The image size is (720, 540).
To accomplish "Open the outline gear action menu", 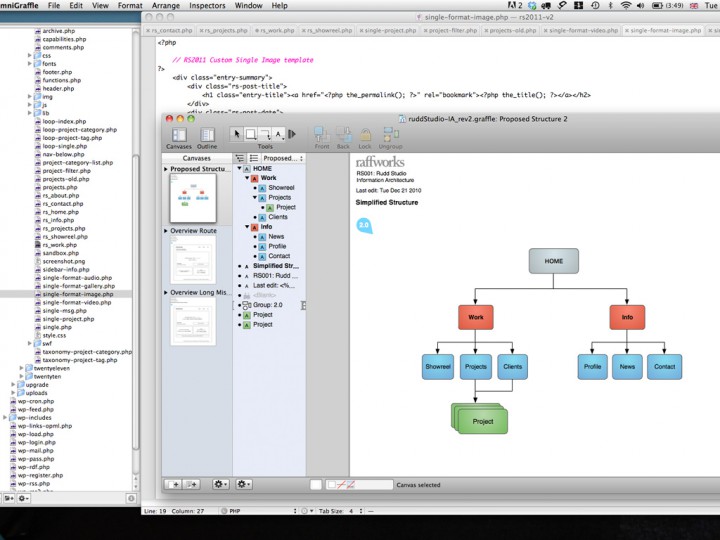I will pos(243,484).
